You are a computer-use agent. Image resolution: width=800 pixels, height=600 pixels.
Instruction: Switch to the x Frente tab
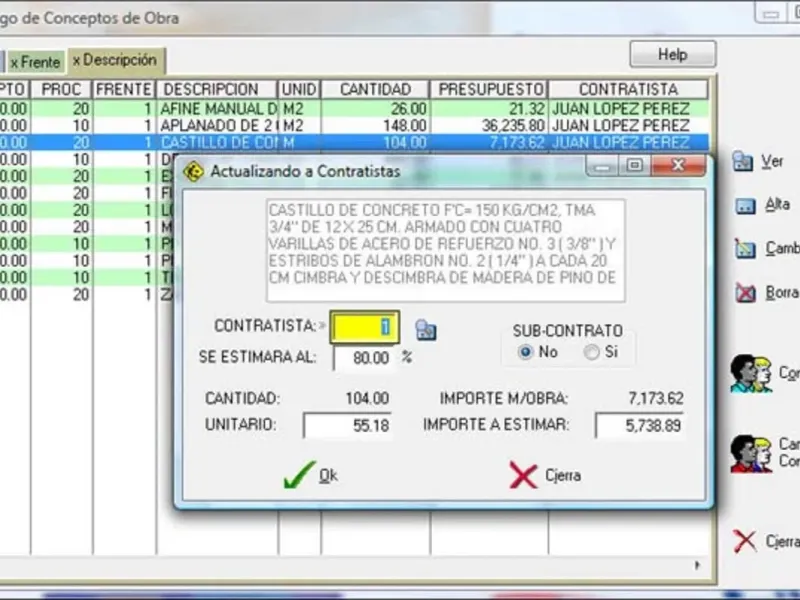coord(35,62)
